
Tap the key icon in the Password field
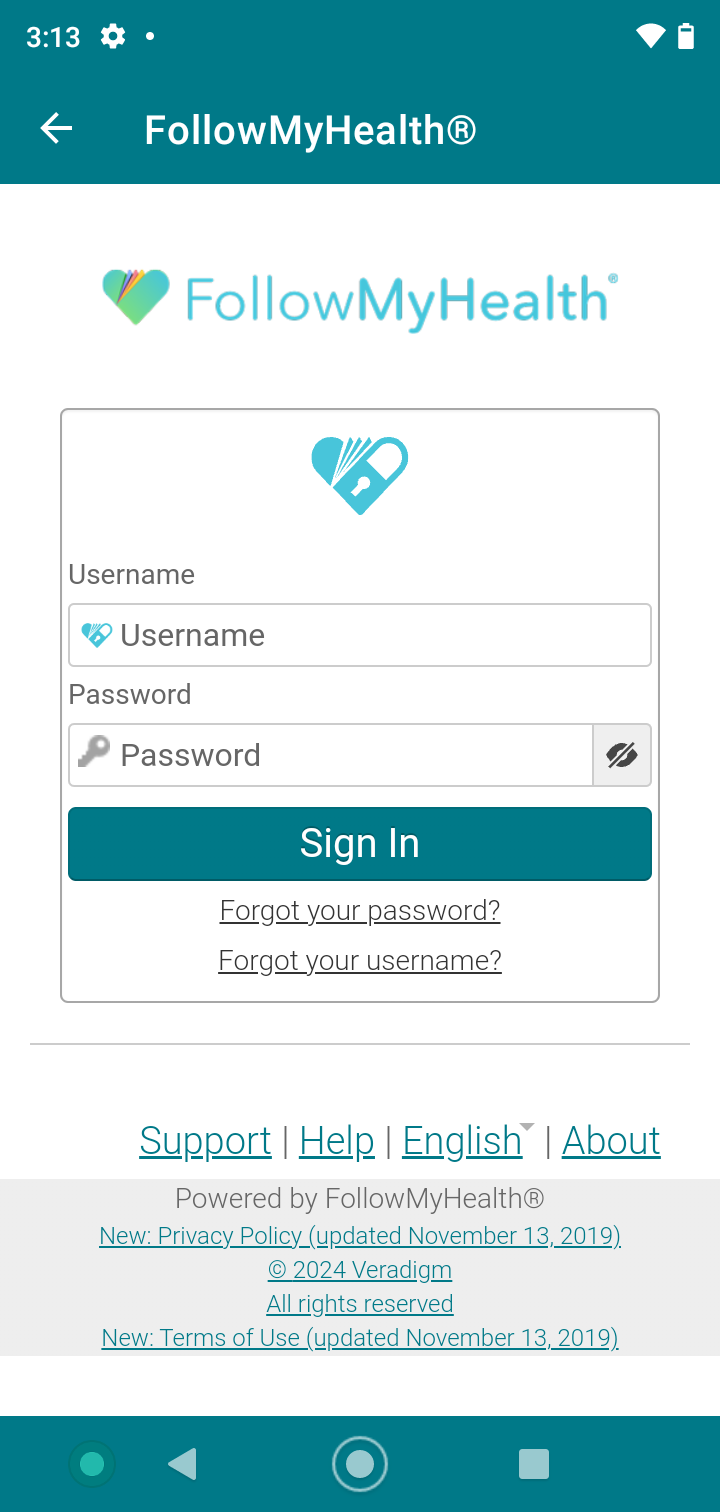[x=96, y=754]
